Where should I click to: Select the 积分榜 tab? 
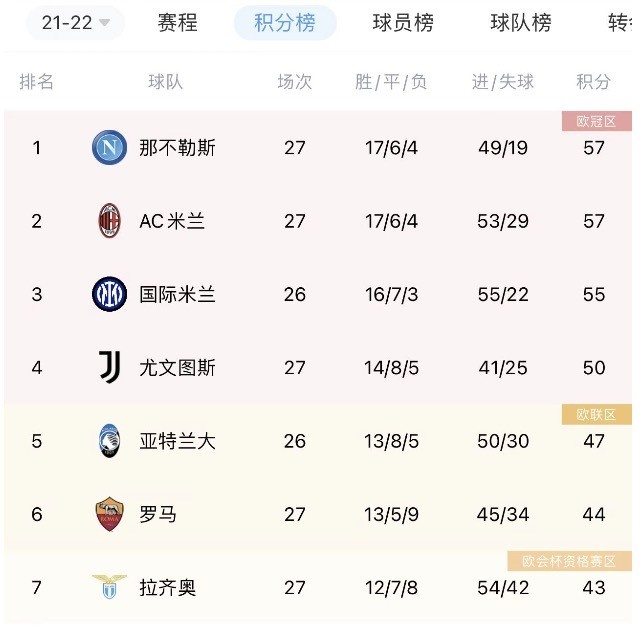[x=285, y=23]
